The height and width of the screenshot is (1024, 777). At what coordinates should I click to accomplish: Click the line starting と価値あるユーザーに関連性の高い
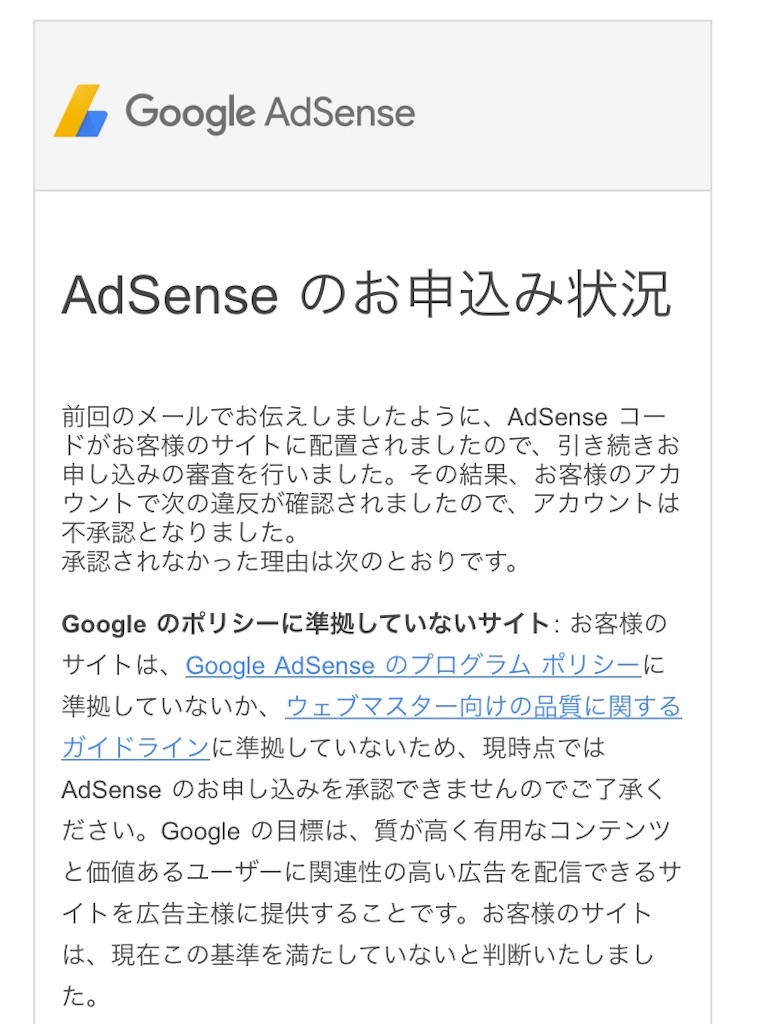372,873
